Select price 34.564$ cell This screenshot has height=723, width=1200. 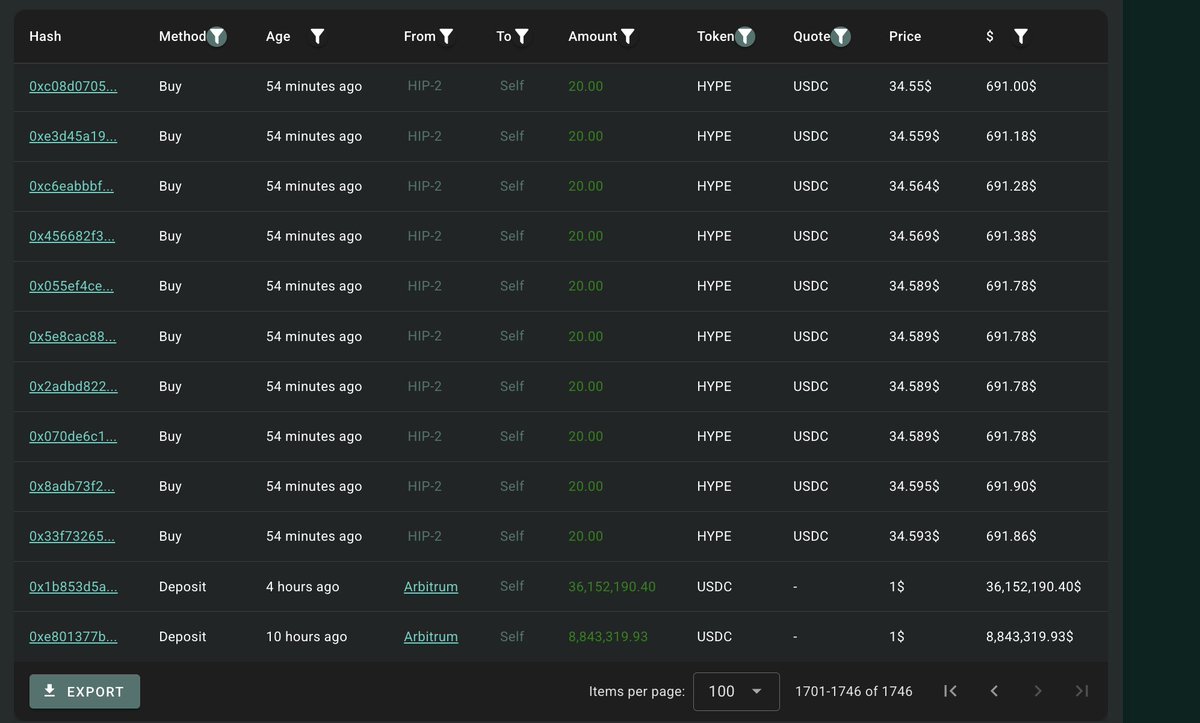[x=914, y=186]
